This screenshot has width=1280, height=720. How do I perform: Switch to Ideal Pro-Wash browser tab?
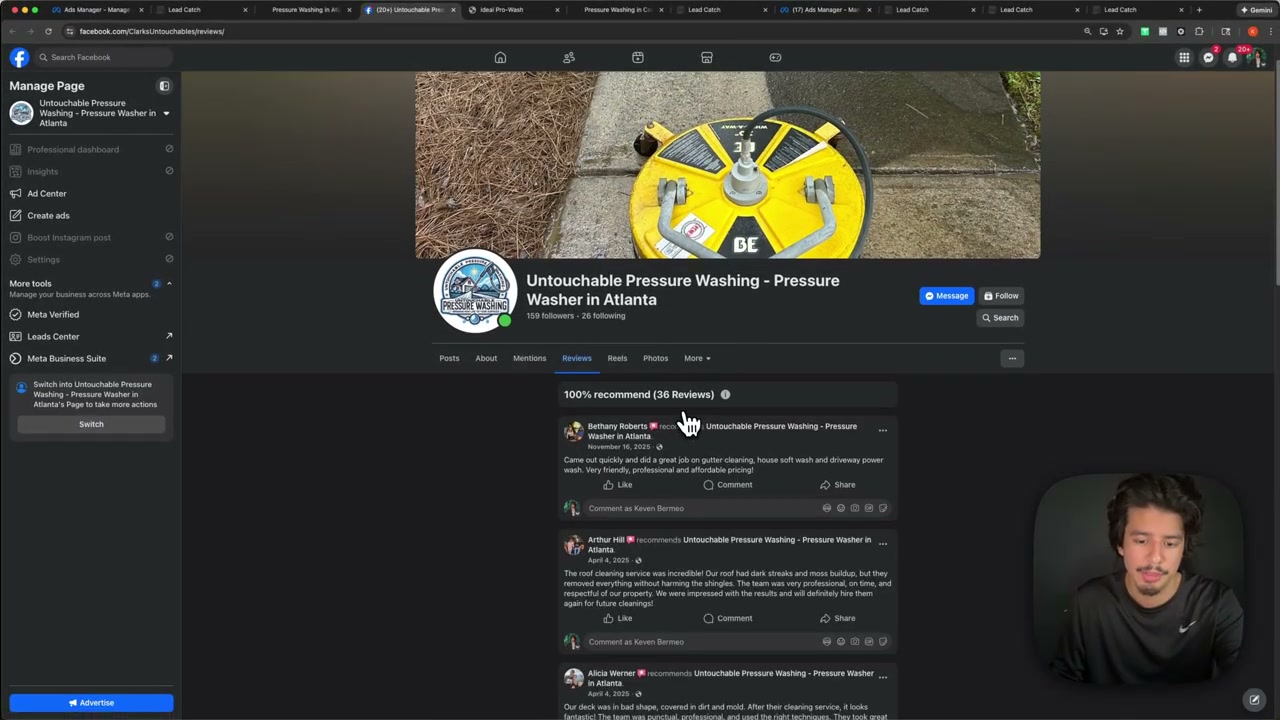pos(512,10)
